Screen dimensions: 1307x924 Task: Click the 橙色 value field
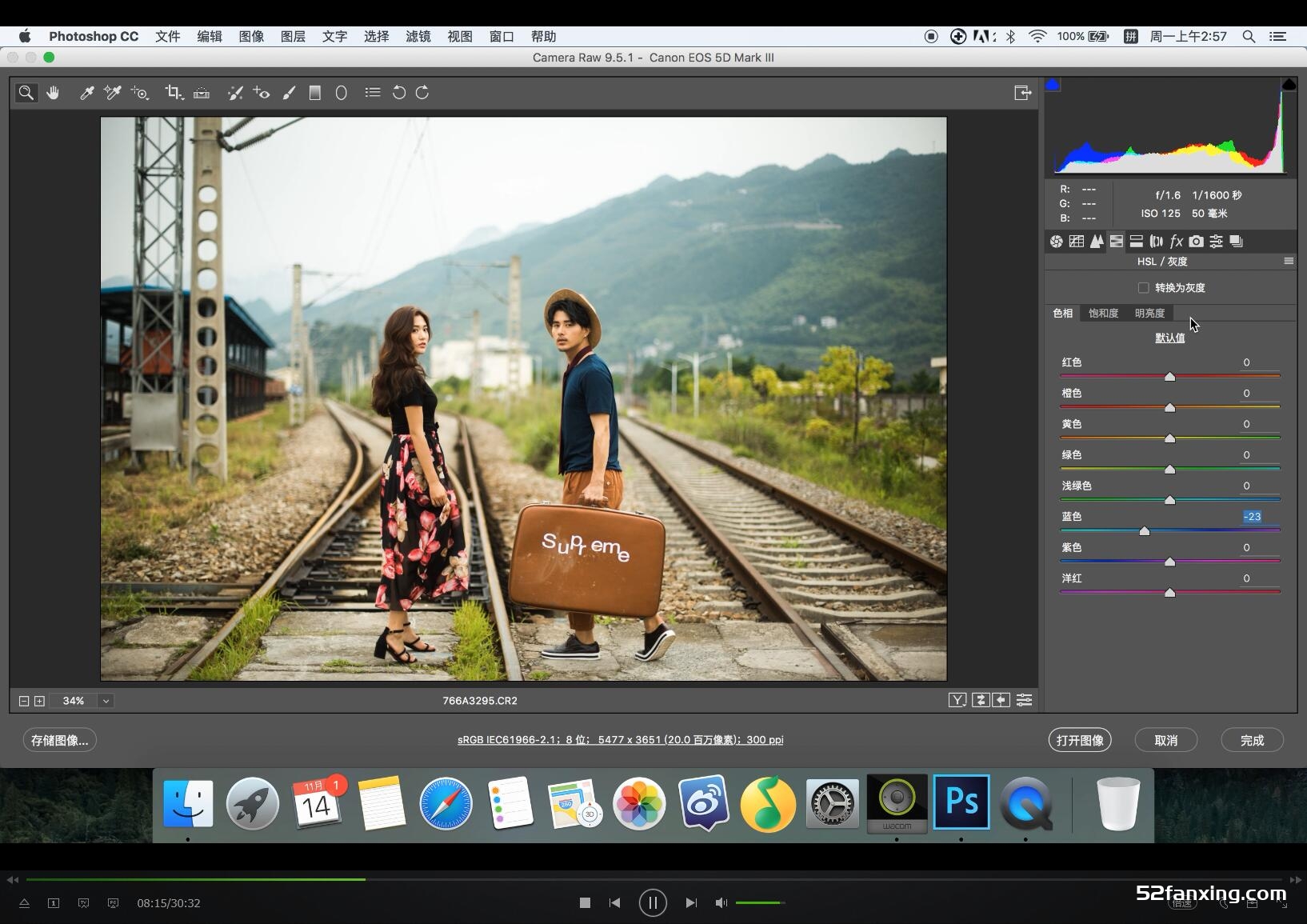point(1258,394)
